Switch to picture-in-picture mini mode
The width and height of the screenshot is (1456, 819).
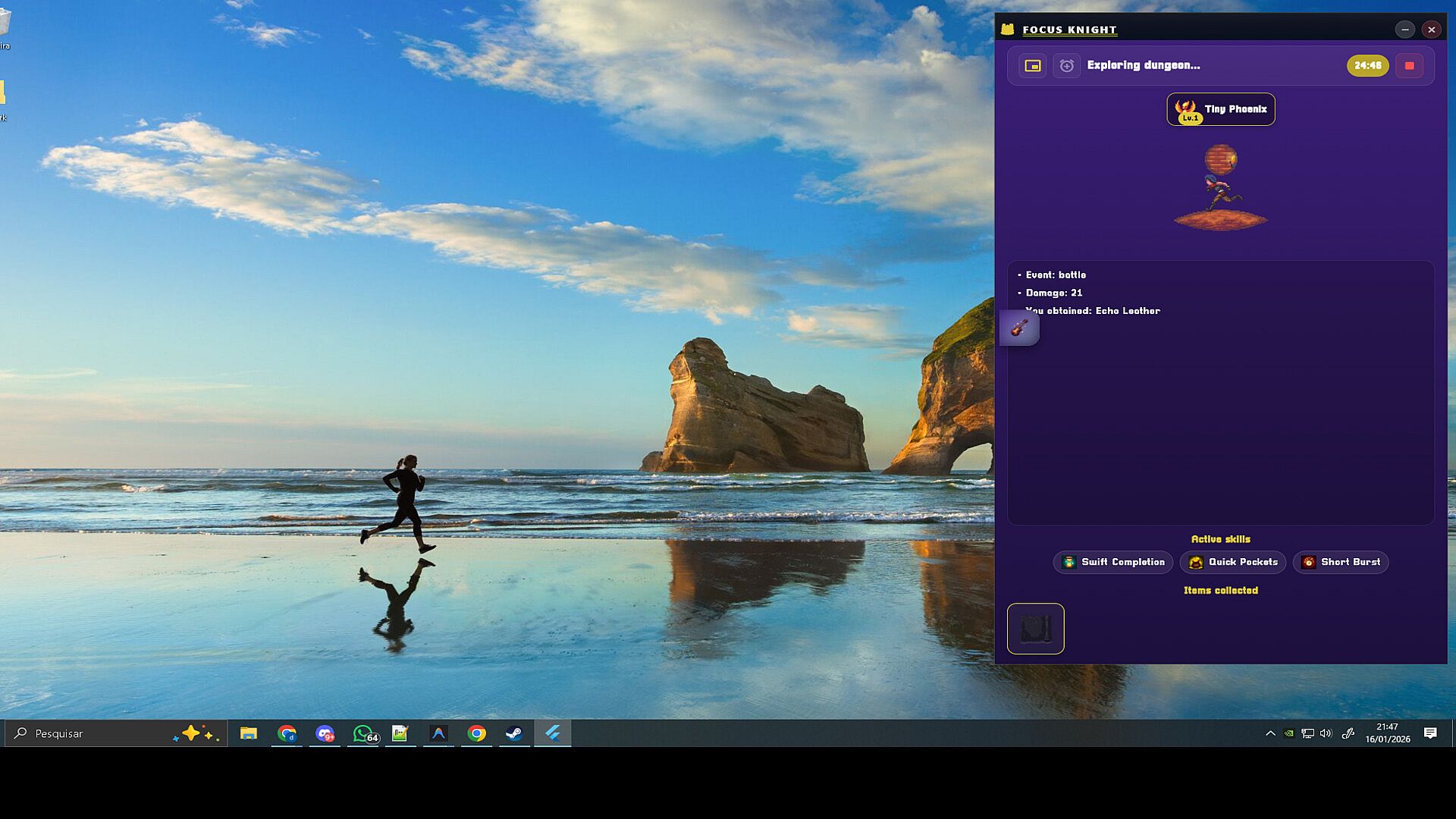click(1032, 66)
